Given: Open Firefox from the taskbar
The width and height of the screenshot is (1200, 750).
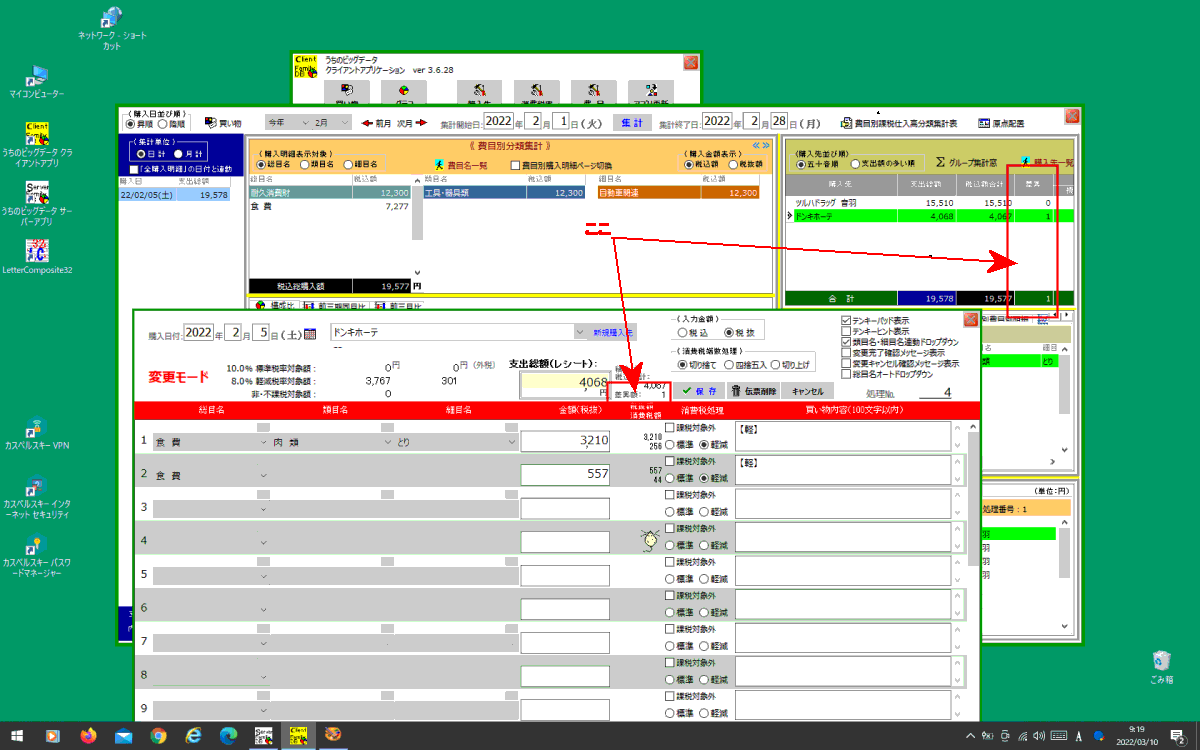Looking at the screenshot, I should 88,736.
